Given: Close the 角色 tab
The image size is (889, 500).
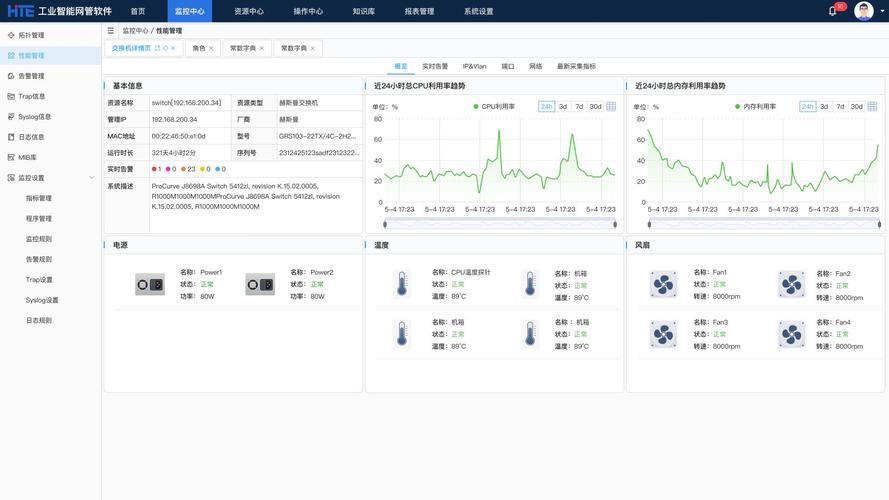Looking at the screenshot, I should coord(211,48).
